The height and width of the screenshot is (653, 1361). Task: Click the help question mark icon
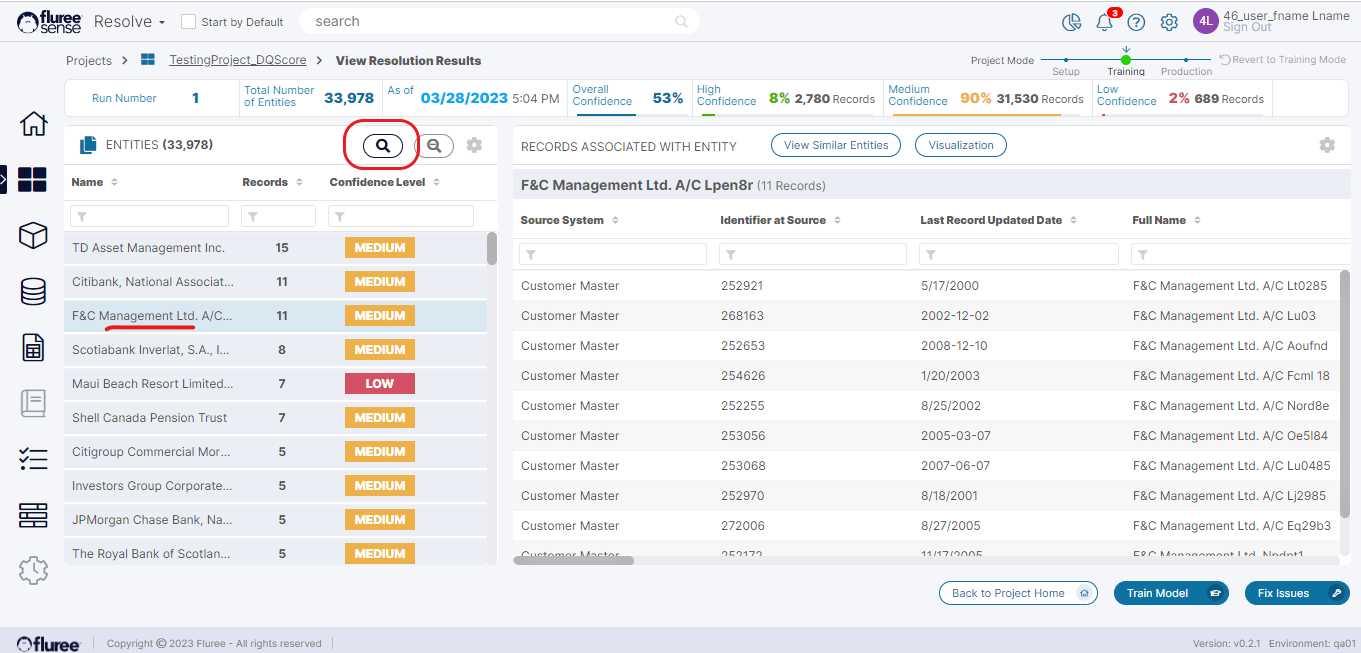tap(1136, 22)
